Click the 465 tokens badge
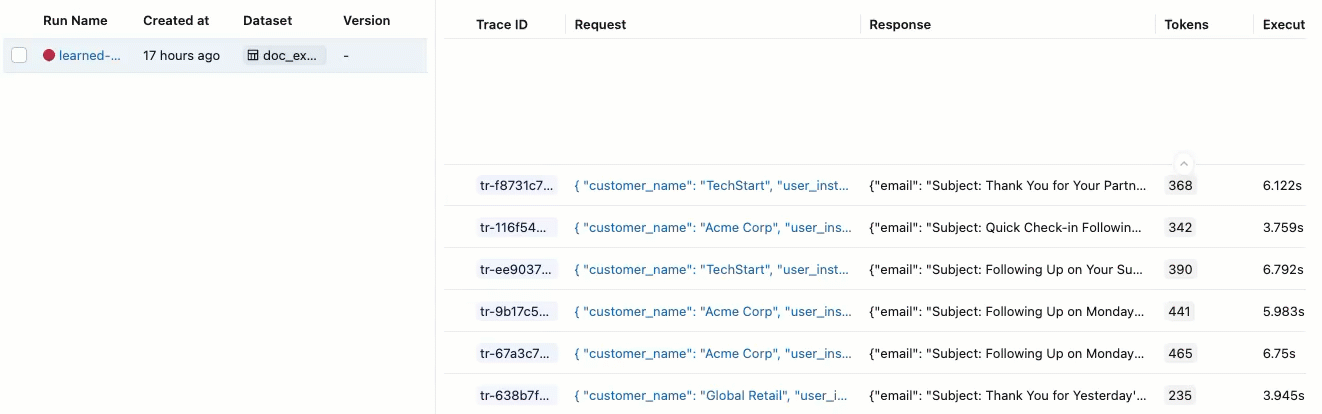1322x414 pixels. pos(1180,353)
